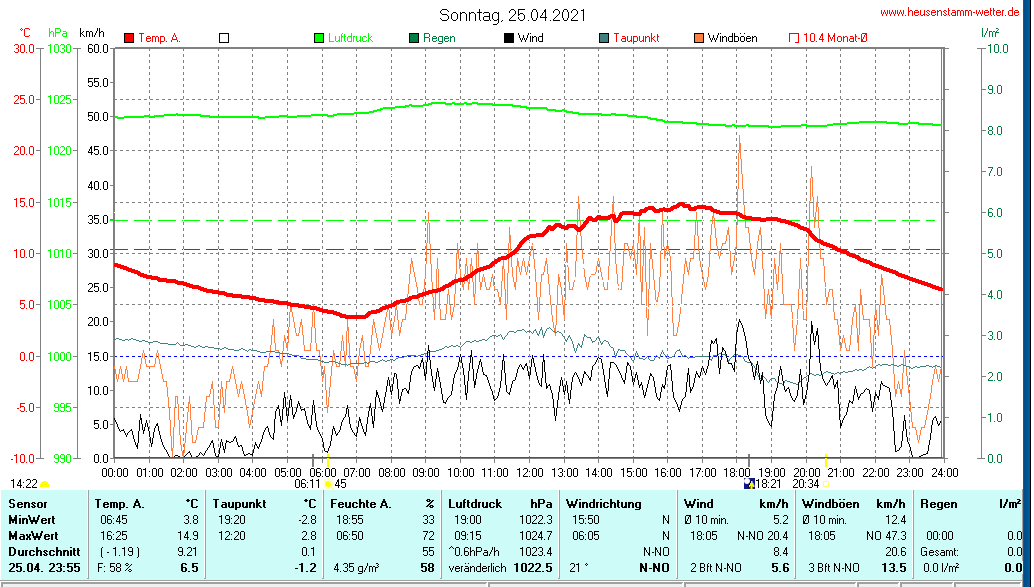The image size is (1034, 587).
Task: Click the moon icon at 18:21
Action: click(749, 484)
